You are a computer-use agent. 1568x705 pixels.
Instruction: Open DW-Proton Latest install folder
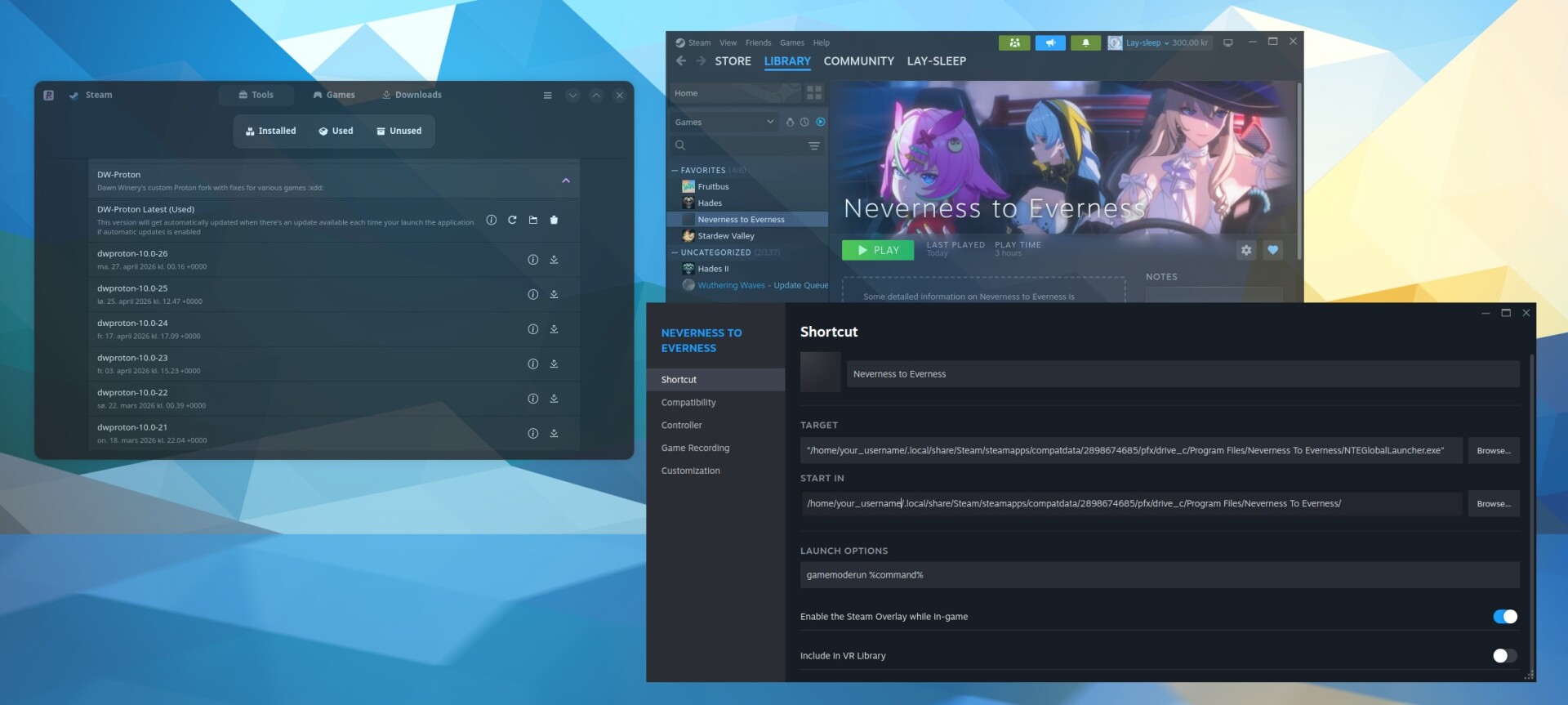tap(533, 220)
